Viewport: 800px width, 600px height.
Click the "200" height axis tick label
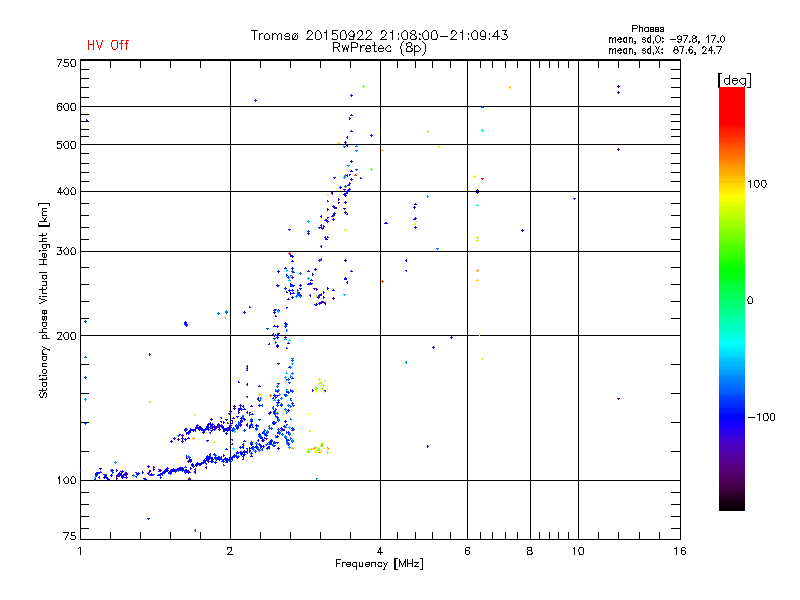(66, 336)
